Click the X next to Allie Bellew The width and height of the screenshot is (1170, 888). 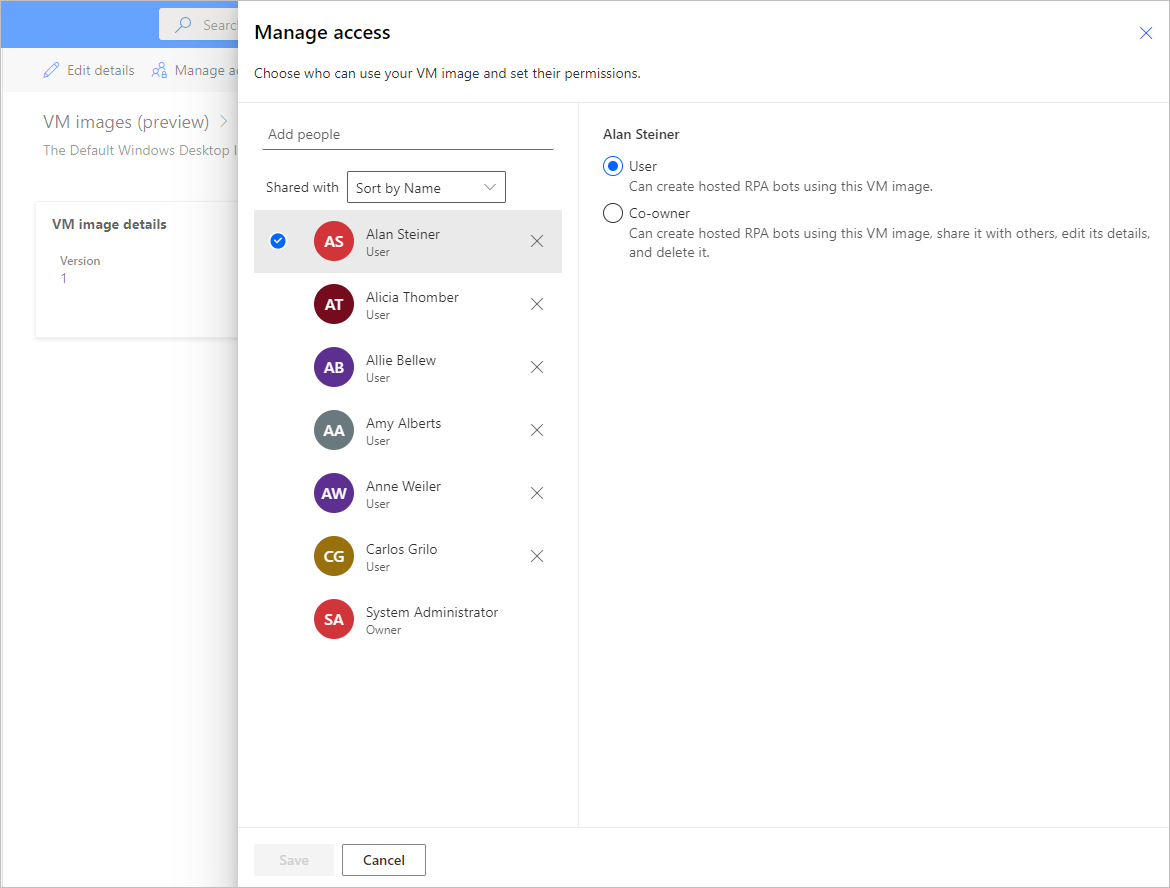pos(537,367)
